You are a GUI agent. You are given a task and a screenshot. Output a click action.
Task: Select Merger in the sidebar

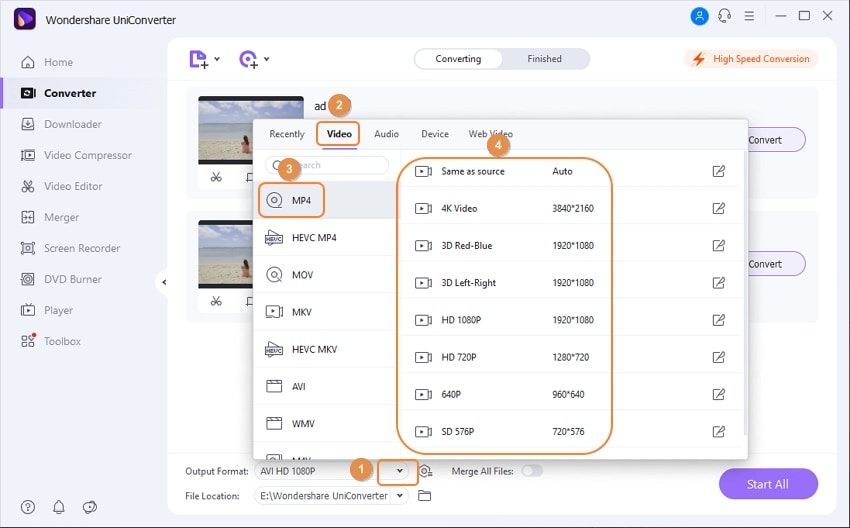coord(49,217)
